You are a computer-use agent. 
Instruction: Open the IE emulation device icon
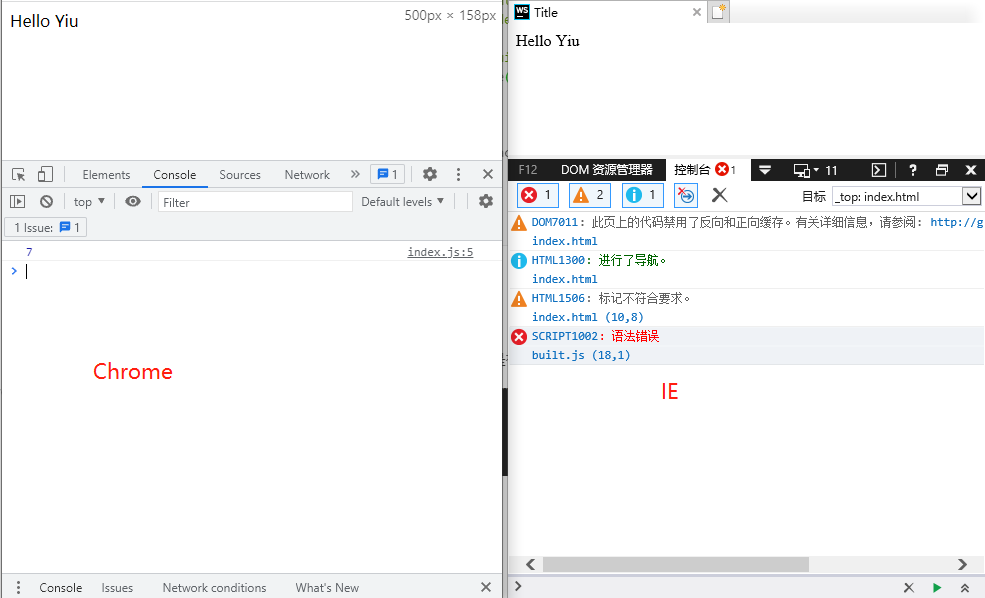point(806,170)
